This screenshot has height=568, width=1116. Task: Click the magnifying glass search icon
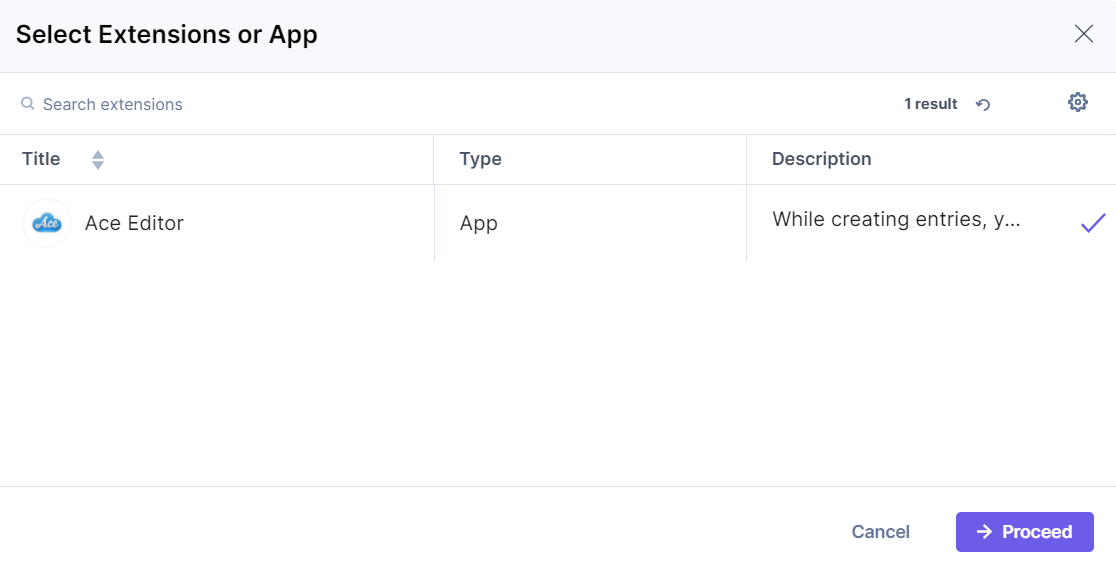tap(28, 104)
